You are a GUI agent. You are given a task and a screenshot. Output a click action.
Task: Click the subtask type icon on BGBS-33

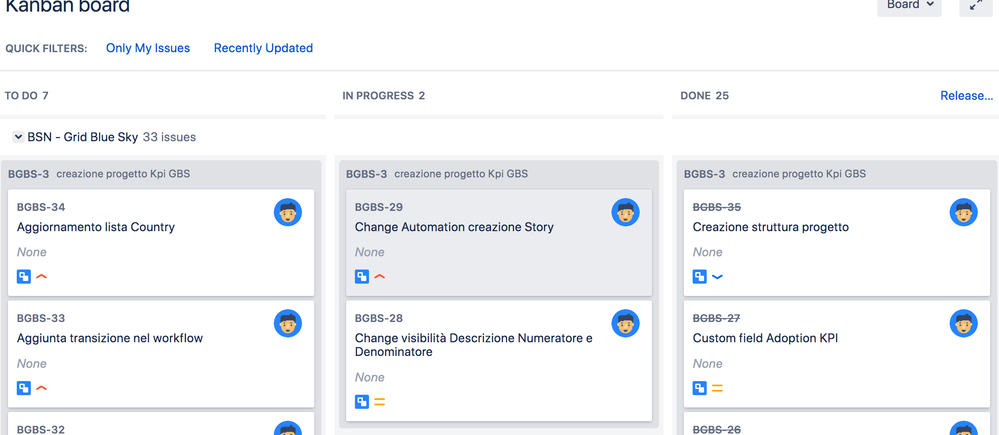24,388
